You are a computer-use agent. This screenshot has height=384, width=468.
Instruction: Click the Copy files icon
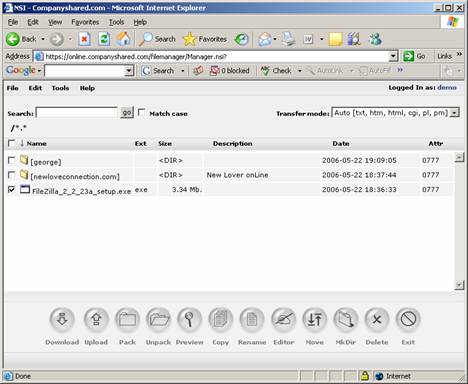coord(220,319)
